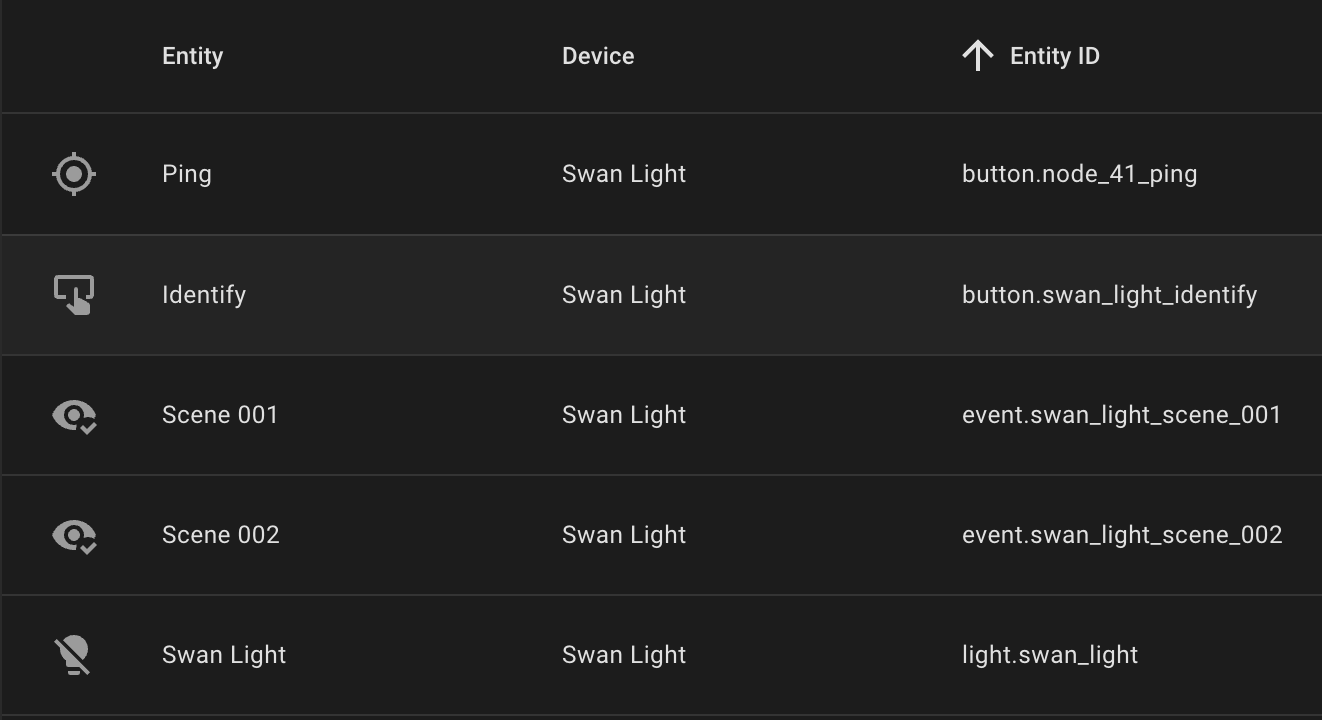
Task: Open the Swan Light entity name
Action: (224, 655)
